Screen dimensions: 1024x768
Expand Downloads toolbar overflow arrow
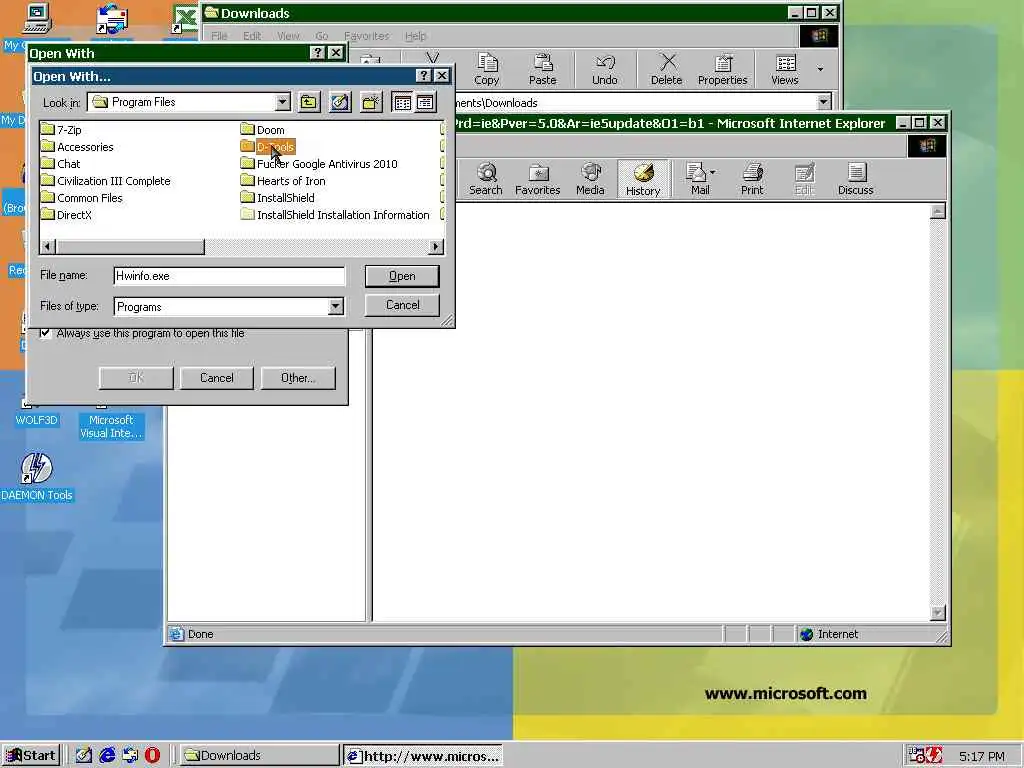coord(820,69)
